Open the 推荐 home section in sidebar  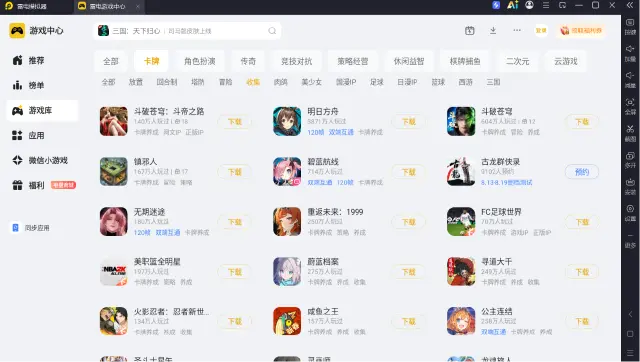[x=29, y=60]
